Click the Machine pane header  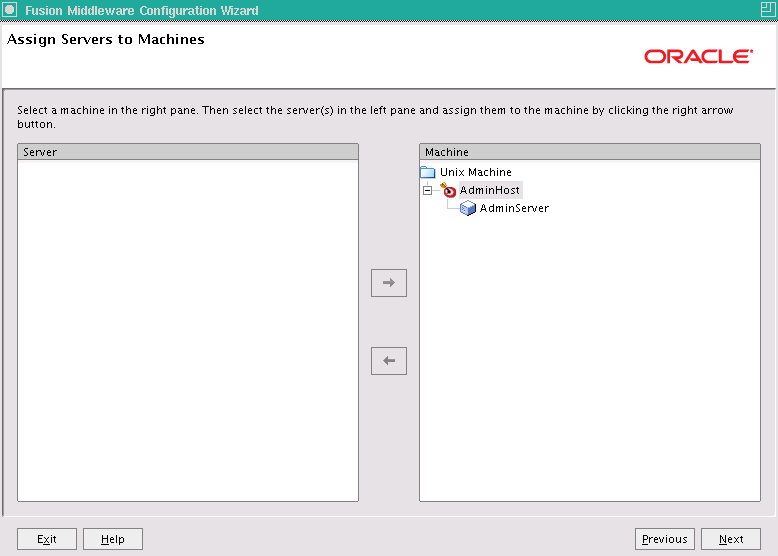click(589, 152)
